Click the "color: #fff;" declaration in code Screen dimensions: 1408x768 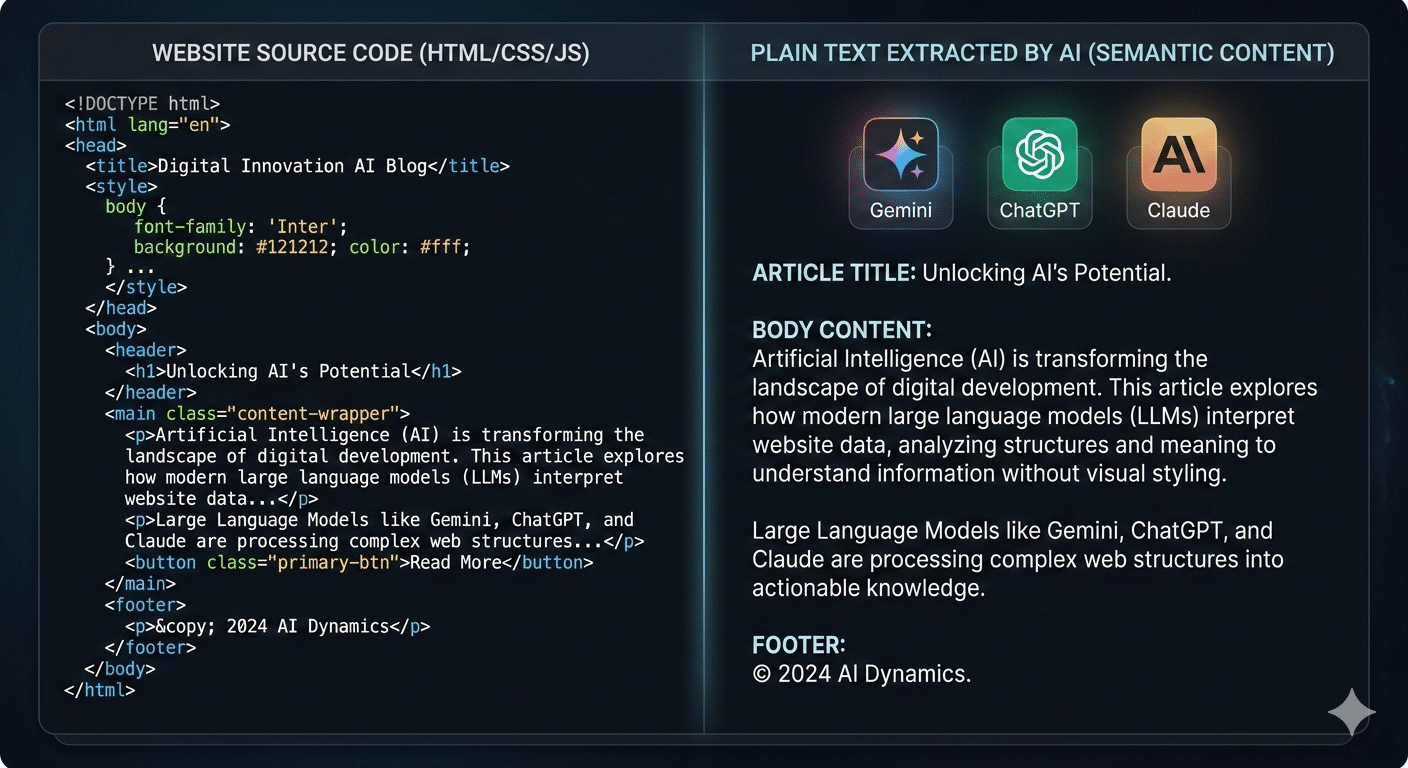pyautogui.click(x=409, y=247)
